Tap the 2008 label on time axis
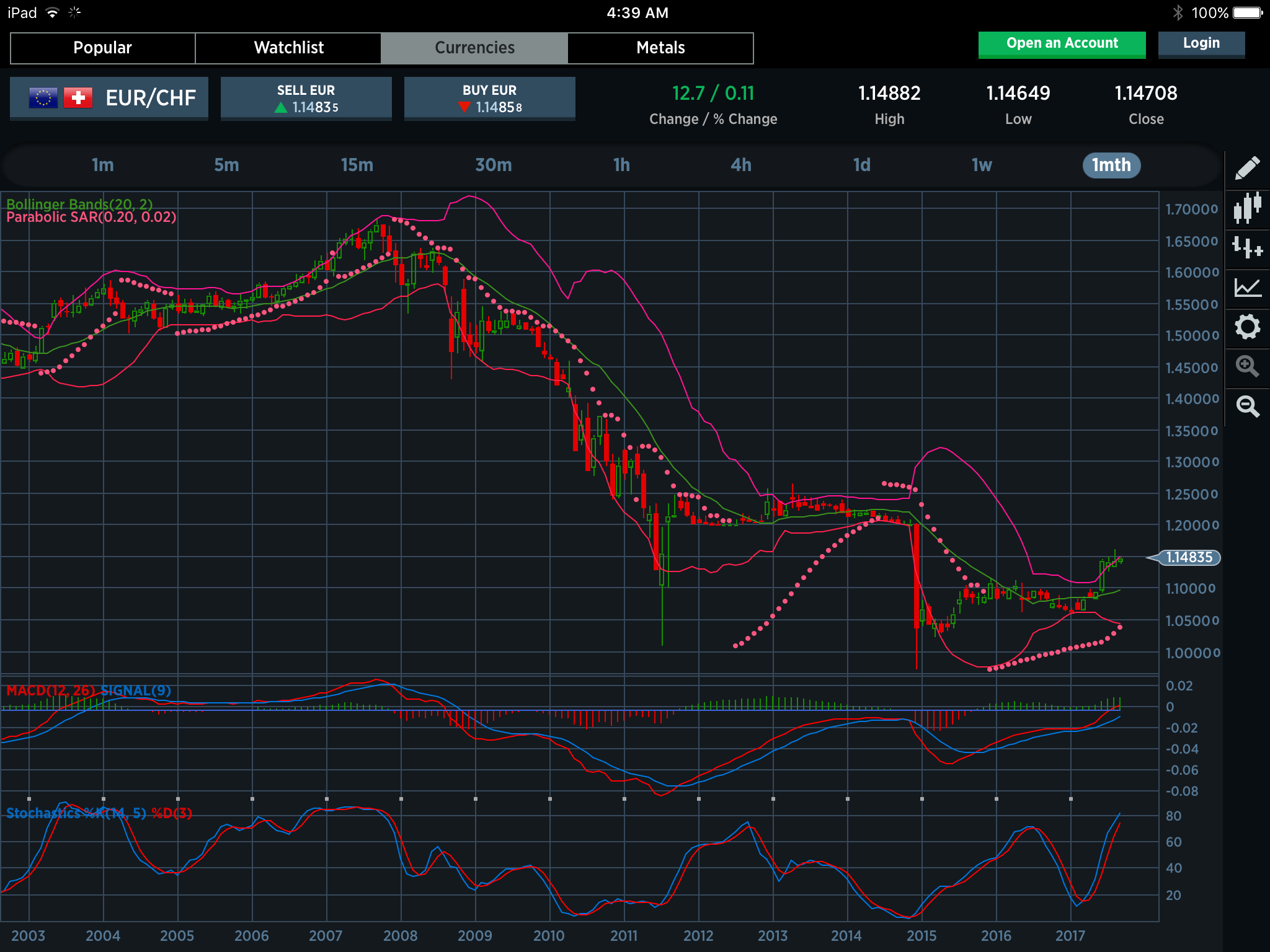The width and height of the screenshot is (1270, 952). (x=400, y=935)
